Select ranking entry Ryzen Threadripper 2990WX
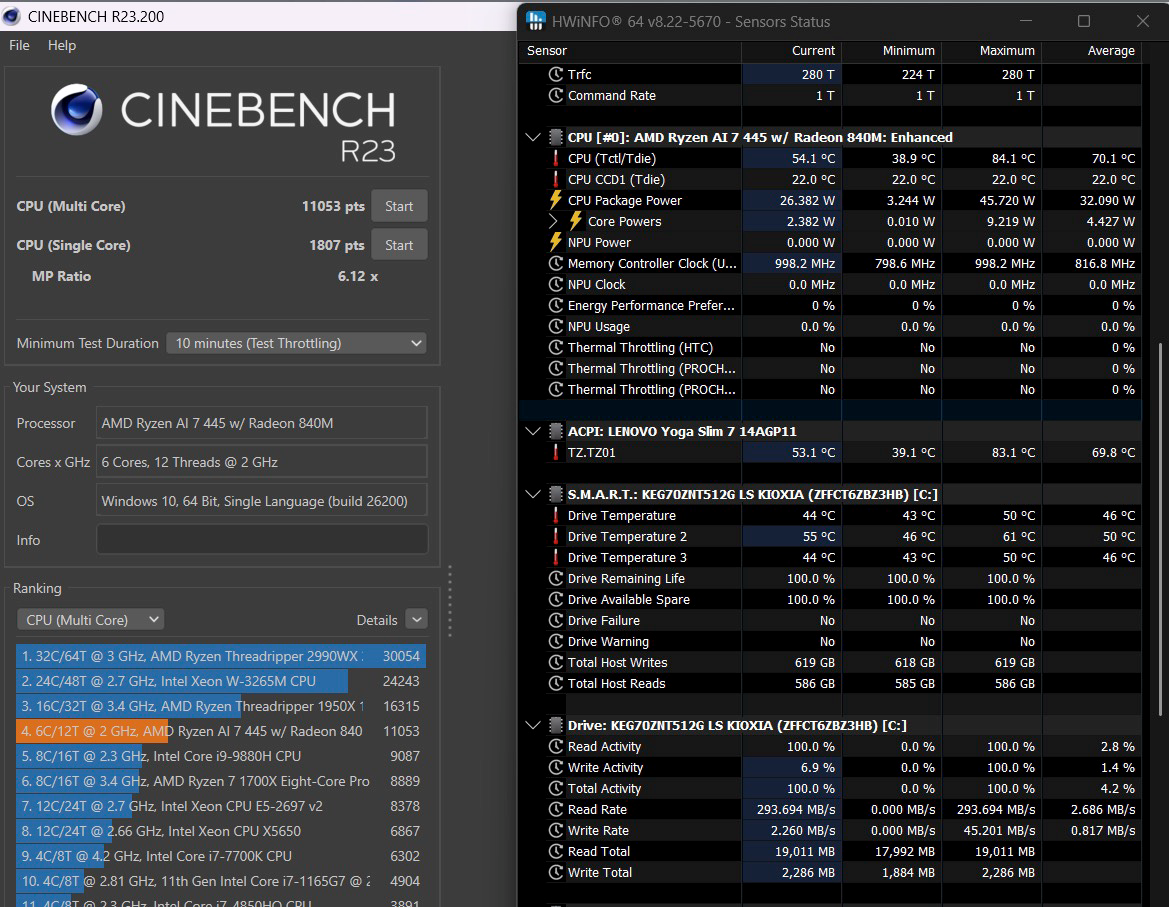The image size is (1169, 907). [221, 657]
